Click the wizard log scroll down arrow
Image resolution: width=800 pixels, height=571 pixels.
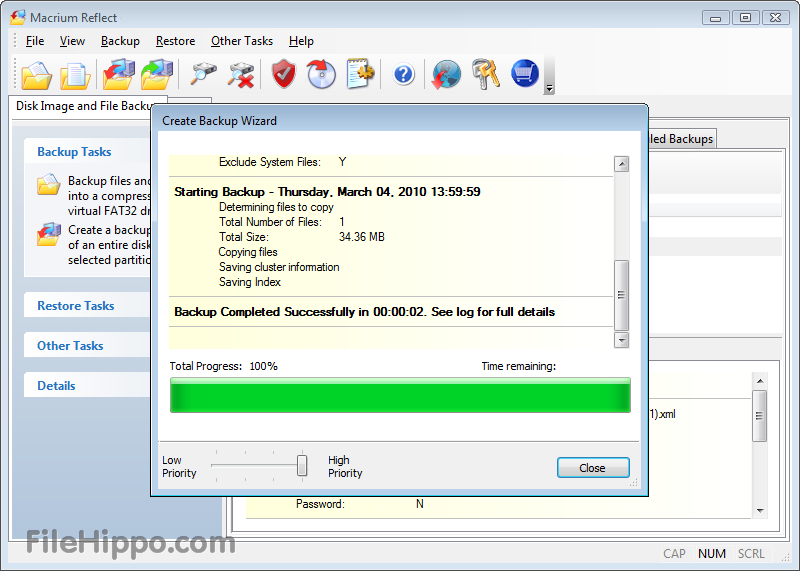point(621,340)
